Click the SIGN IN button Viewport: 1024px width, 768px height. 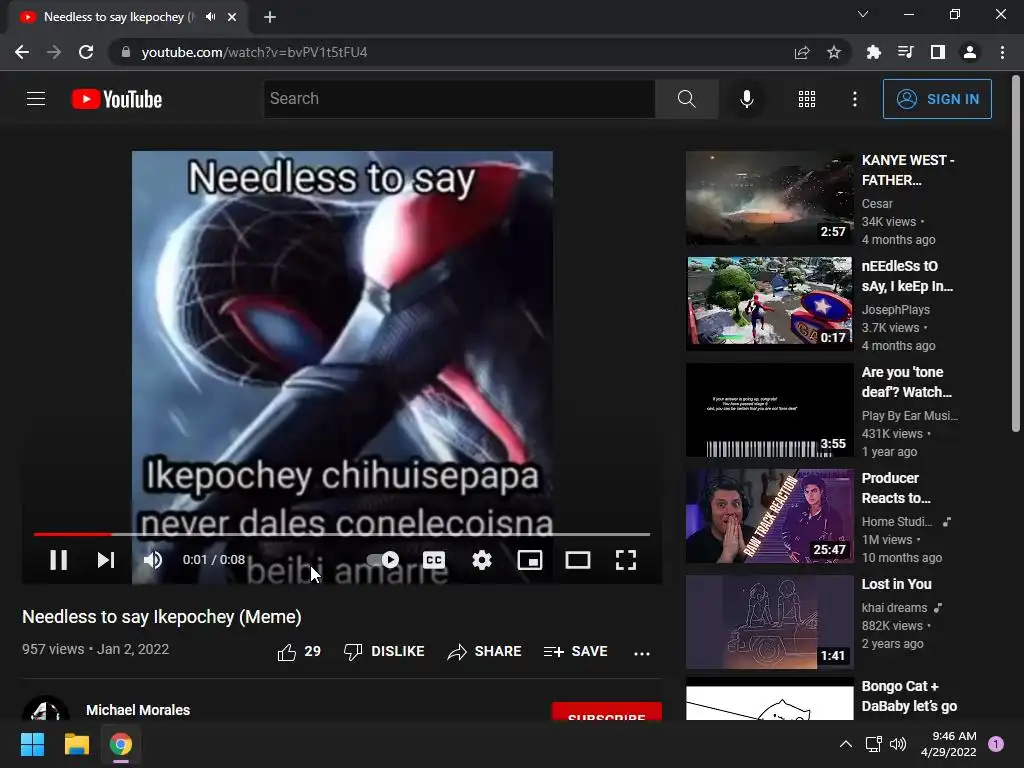point(937,99)
